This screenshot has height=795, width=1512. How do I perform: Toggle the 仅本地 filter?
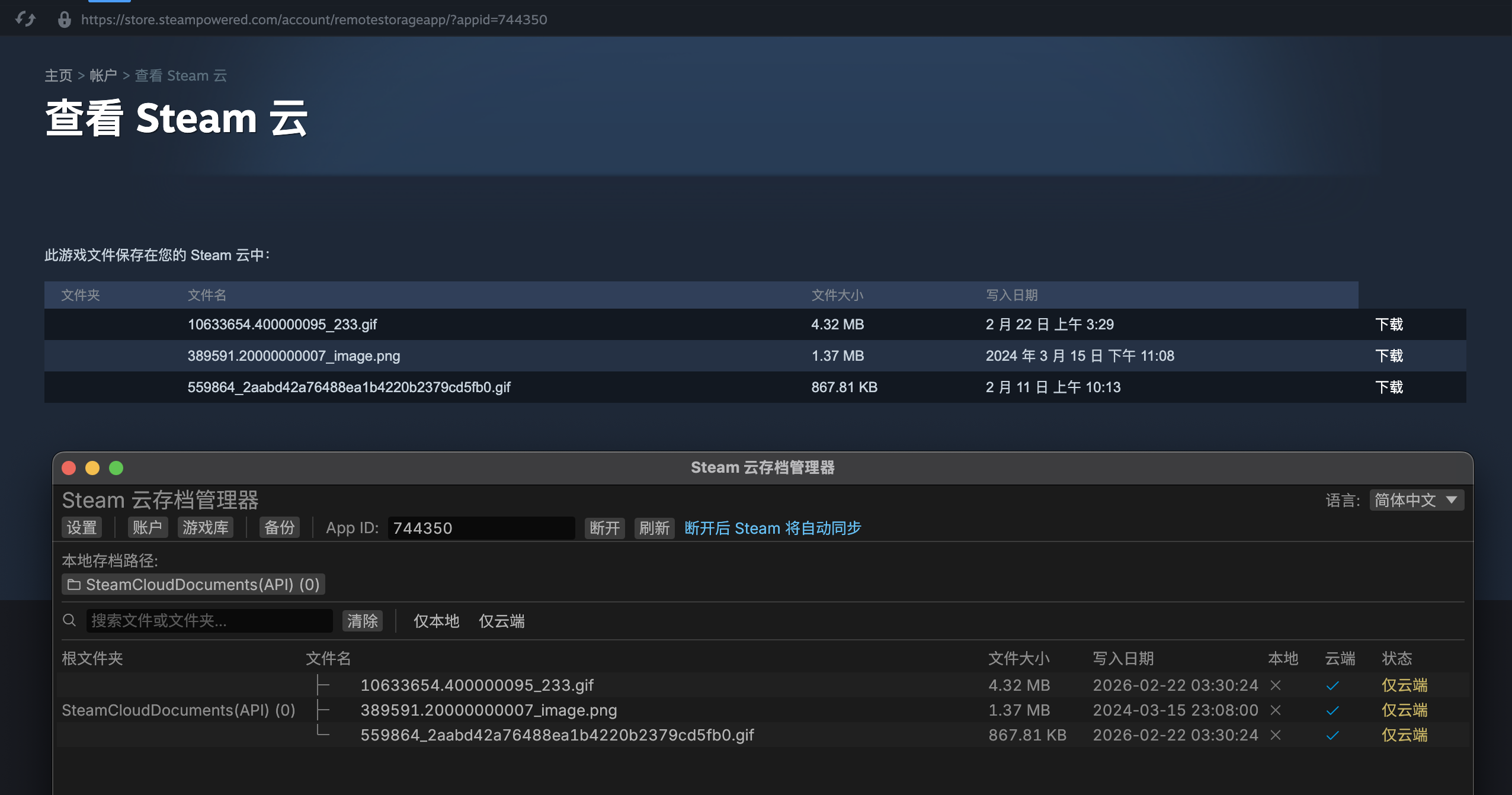click(x=436, y=621)
